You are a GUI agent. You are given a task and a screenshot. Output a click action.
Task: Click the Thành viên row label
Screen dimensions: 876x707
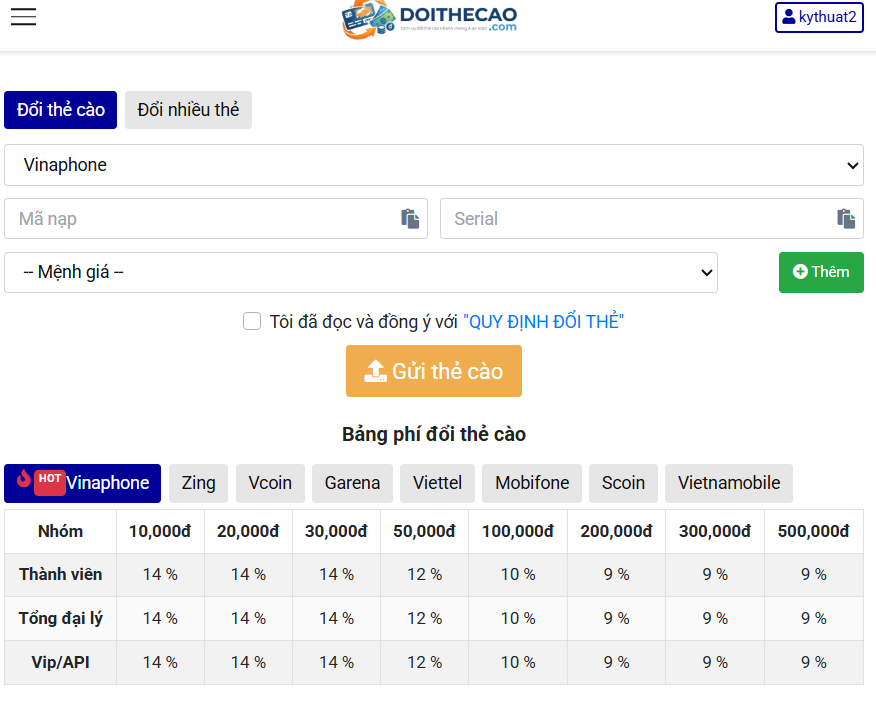coord(60,575)
